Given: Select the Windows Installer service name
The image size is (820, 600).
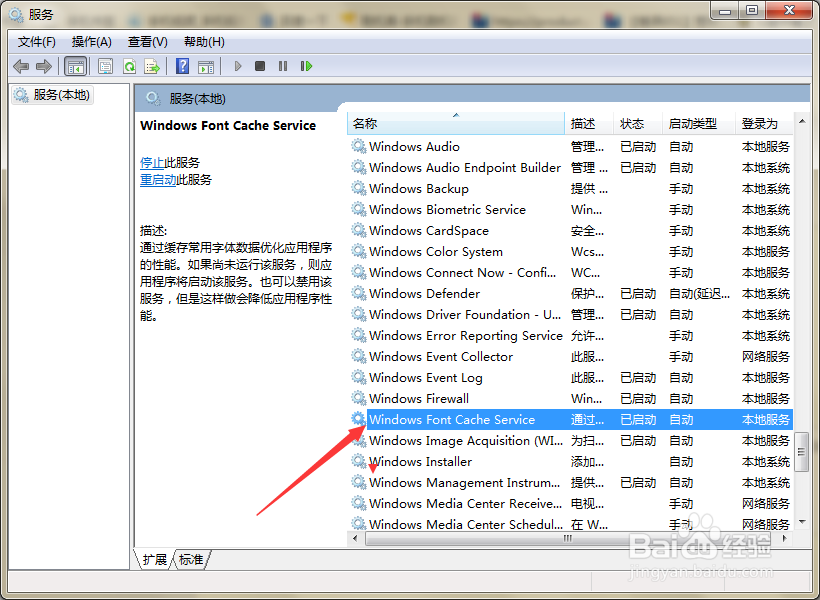Looking at the screenshot, I should pyautogui.click(x=420, y=461).
